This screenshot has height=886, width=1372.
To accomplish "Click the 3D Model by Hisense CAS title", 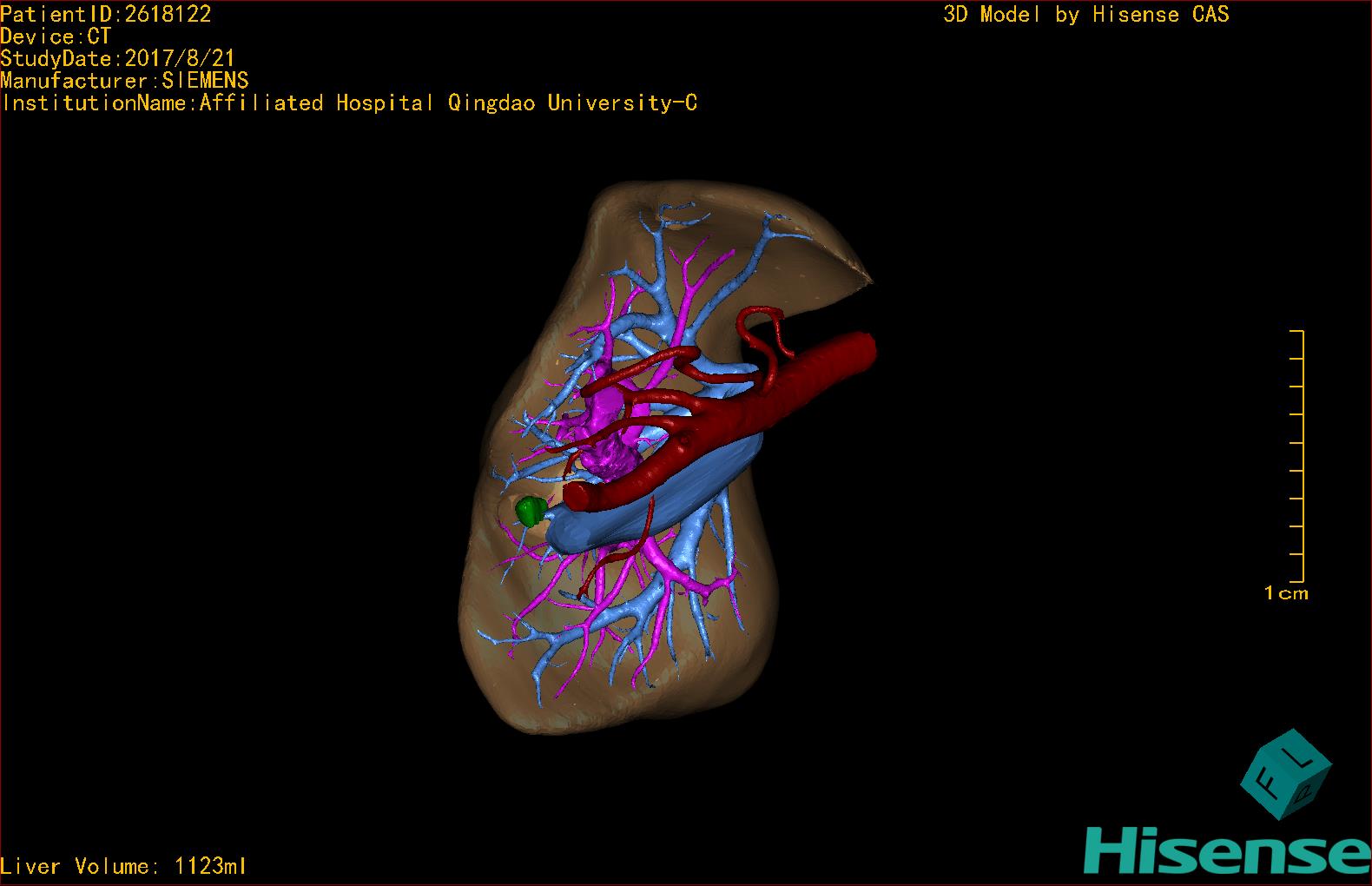I will pos(1085,14).
